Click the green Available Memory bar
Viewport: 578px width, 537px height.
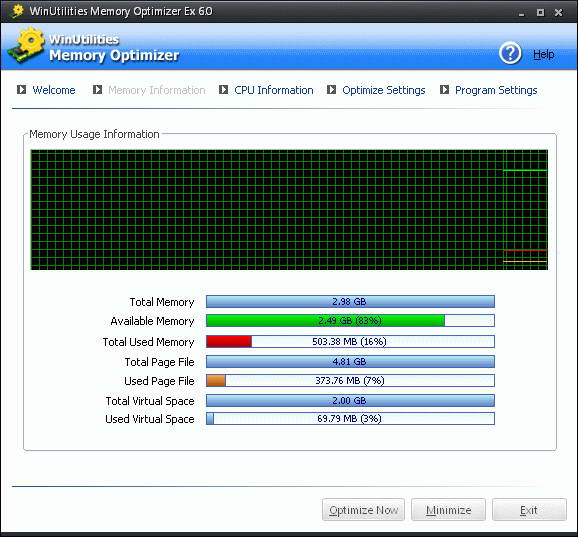(350, 321)
